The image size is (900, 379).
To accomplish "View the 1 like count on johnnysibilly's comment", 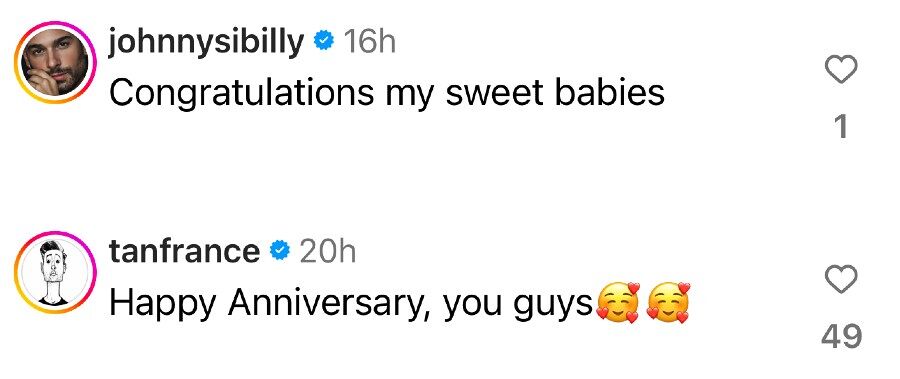I will tap(841, 126).
